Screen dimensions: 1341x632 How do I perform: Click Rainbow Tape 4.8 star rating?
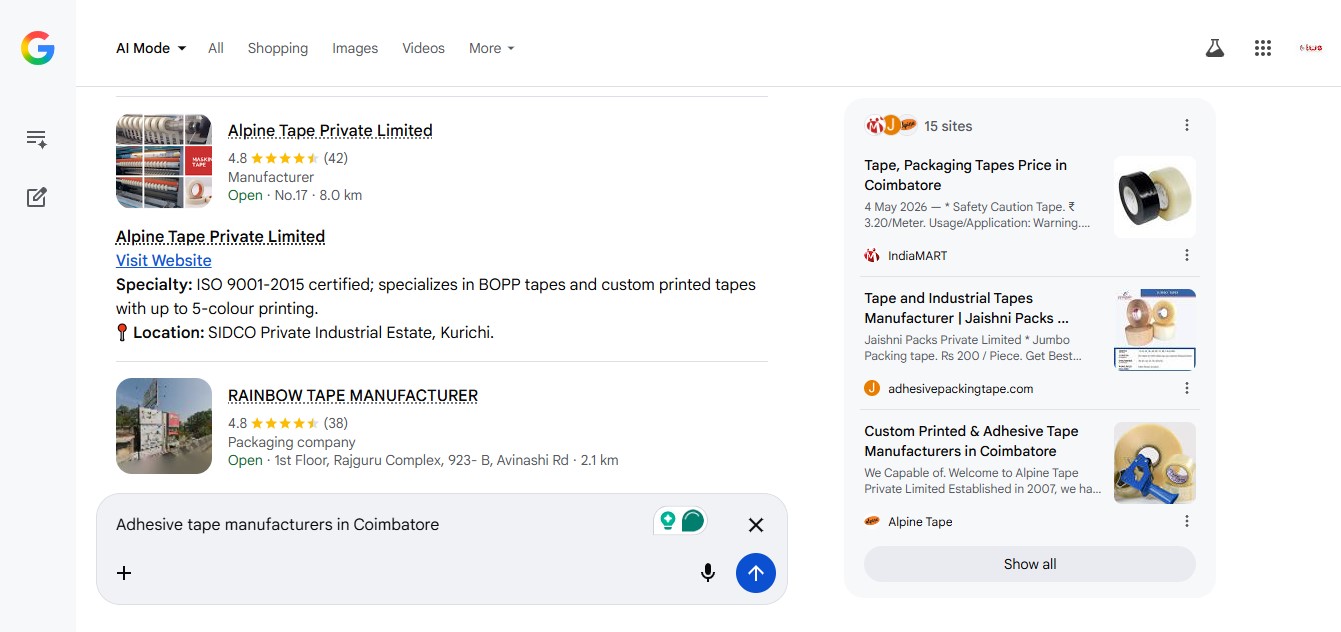pyautogui.click(x=288, y=423)
